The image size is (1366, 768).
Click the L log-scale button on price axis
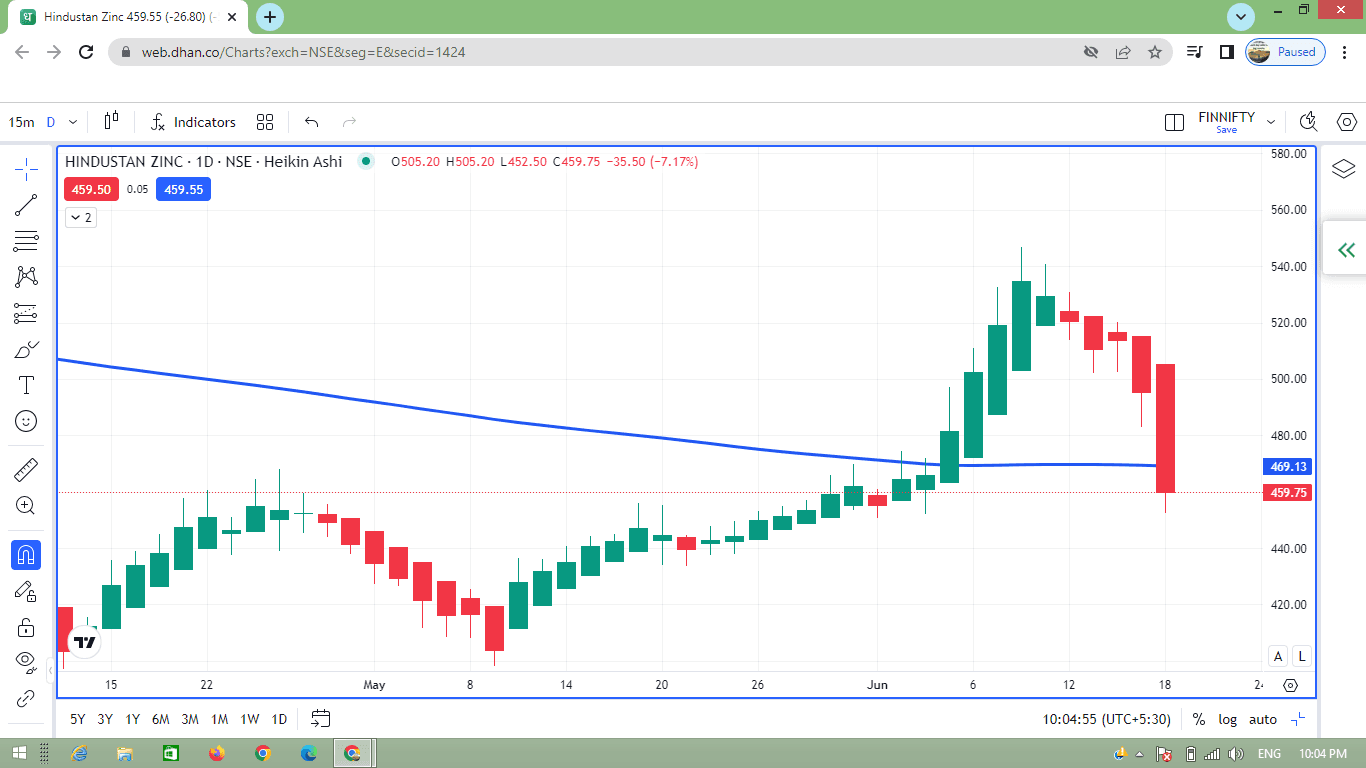click(1301, 656)
